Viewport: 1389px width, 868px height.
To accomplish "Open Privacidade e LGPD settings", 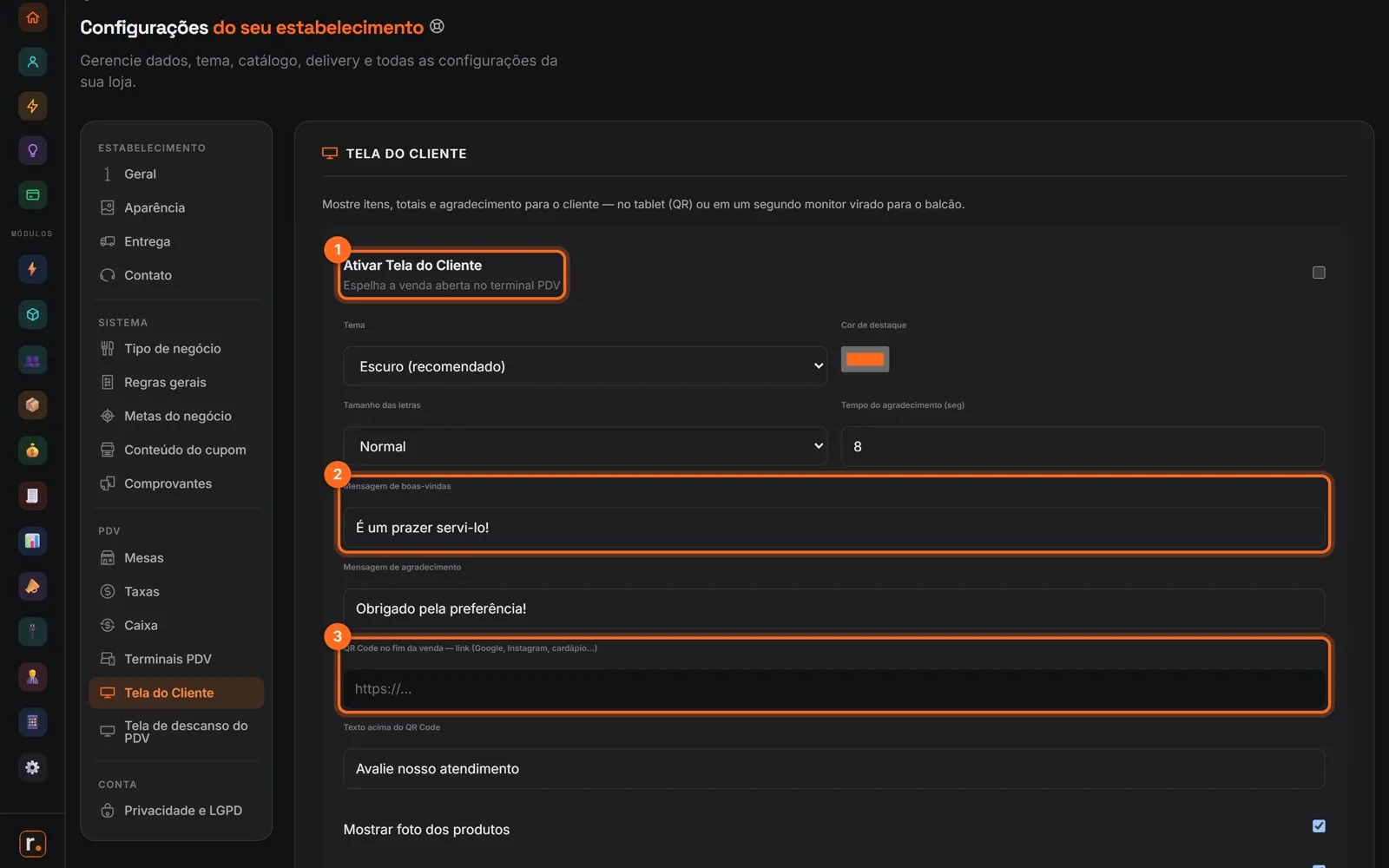I will 176,811.
